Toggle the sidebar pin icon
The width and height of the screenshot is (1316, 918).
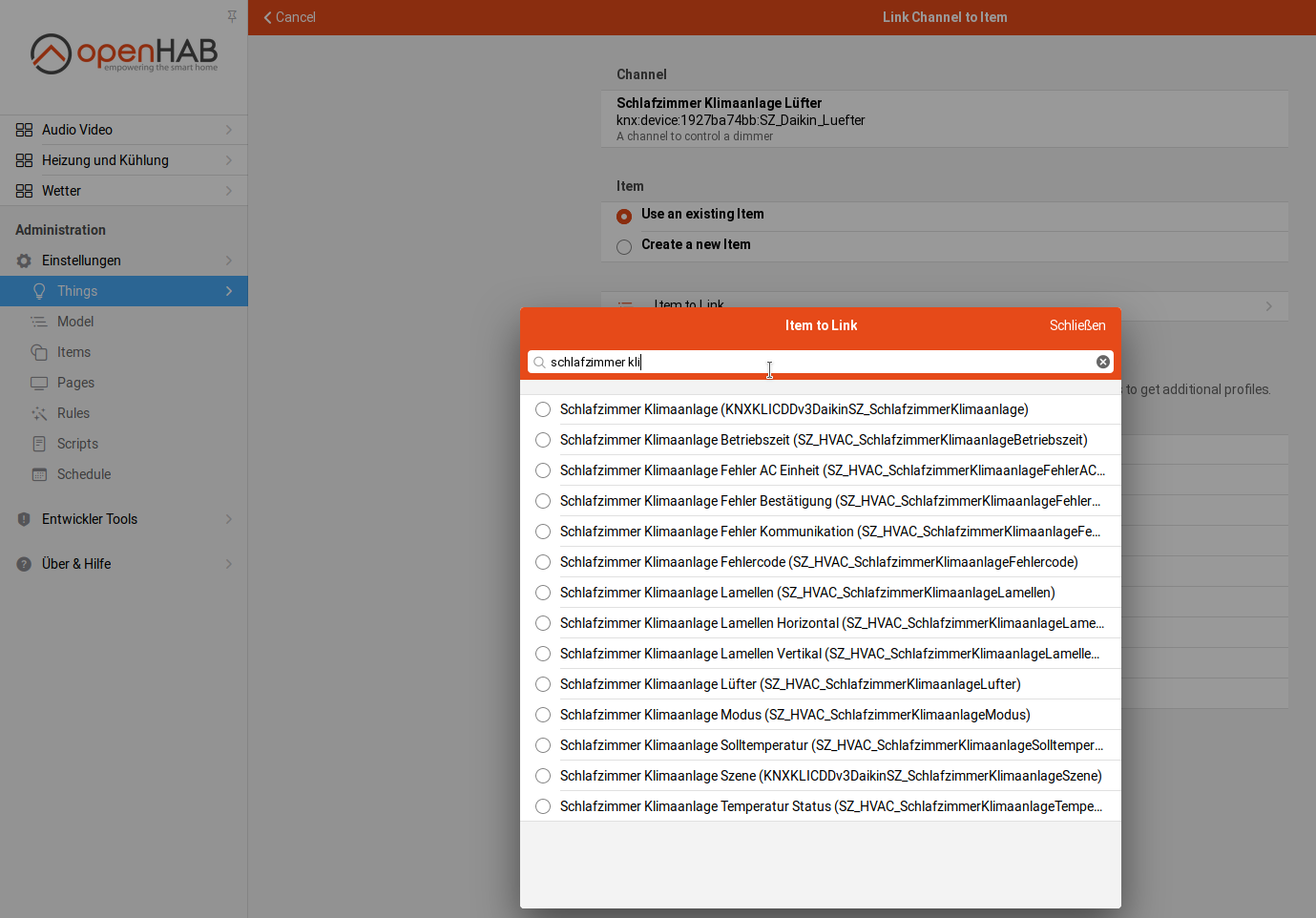[232, 16]
